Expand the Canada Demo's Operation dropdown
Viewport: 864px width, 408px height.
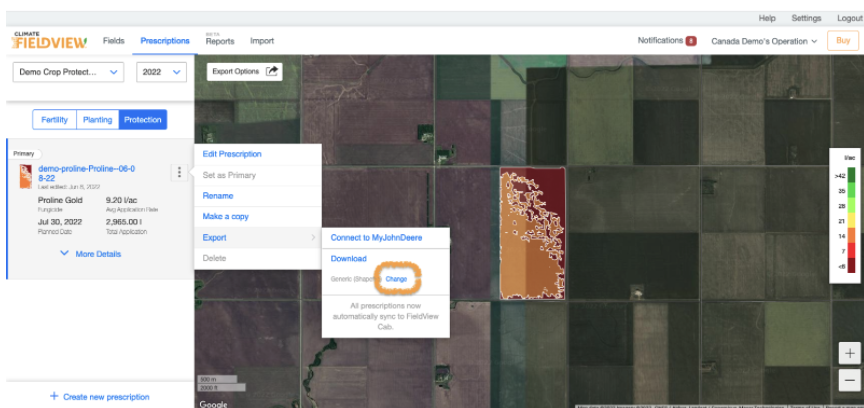(764, 41)
